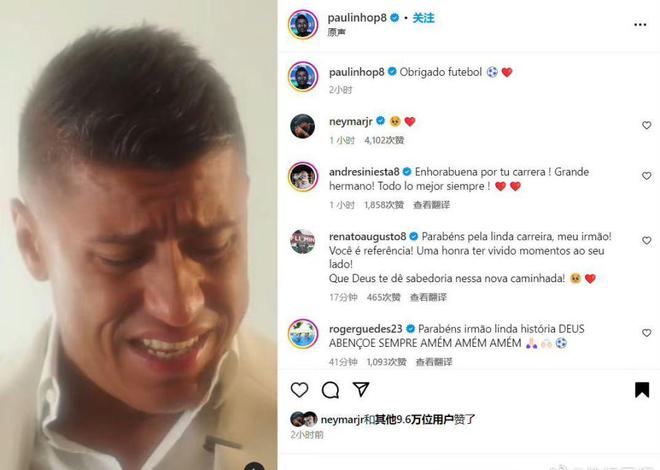660x470 pixels.
Task: Open andresiniesta8's profile avatar
Action: (303, 176)
